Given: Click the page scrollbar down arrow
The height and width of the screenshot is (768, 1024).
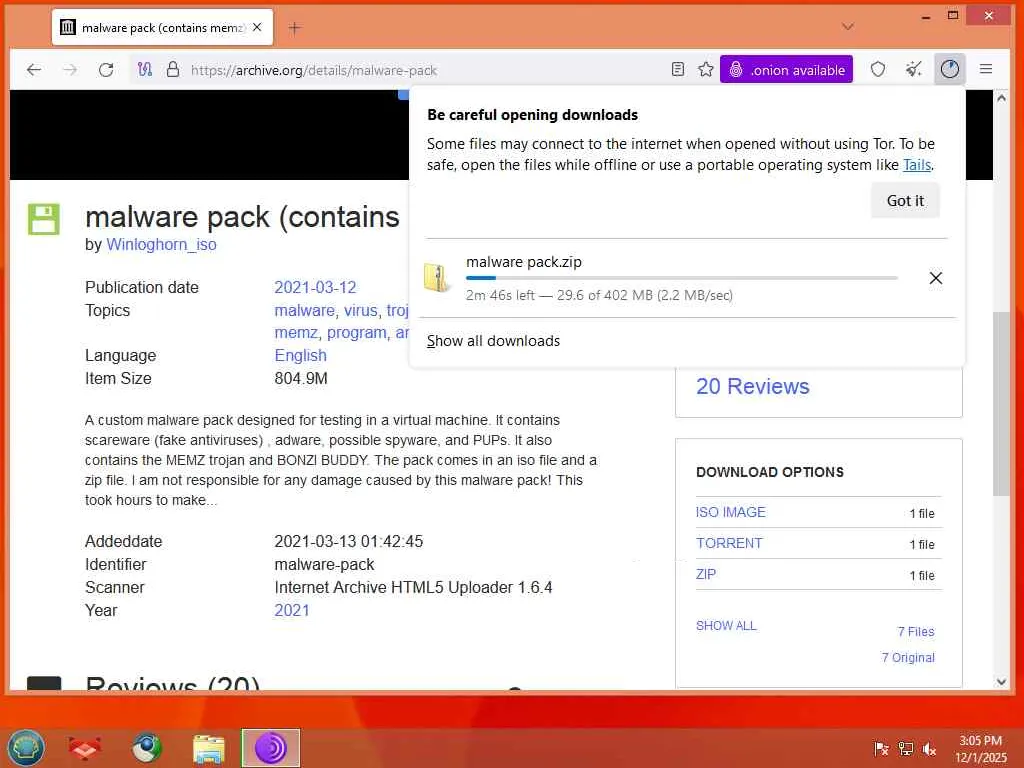Looking at the screenshot, I should (x=1001, y=682).
